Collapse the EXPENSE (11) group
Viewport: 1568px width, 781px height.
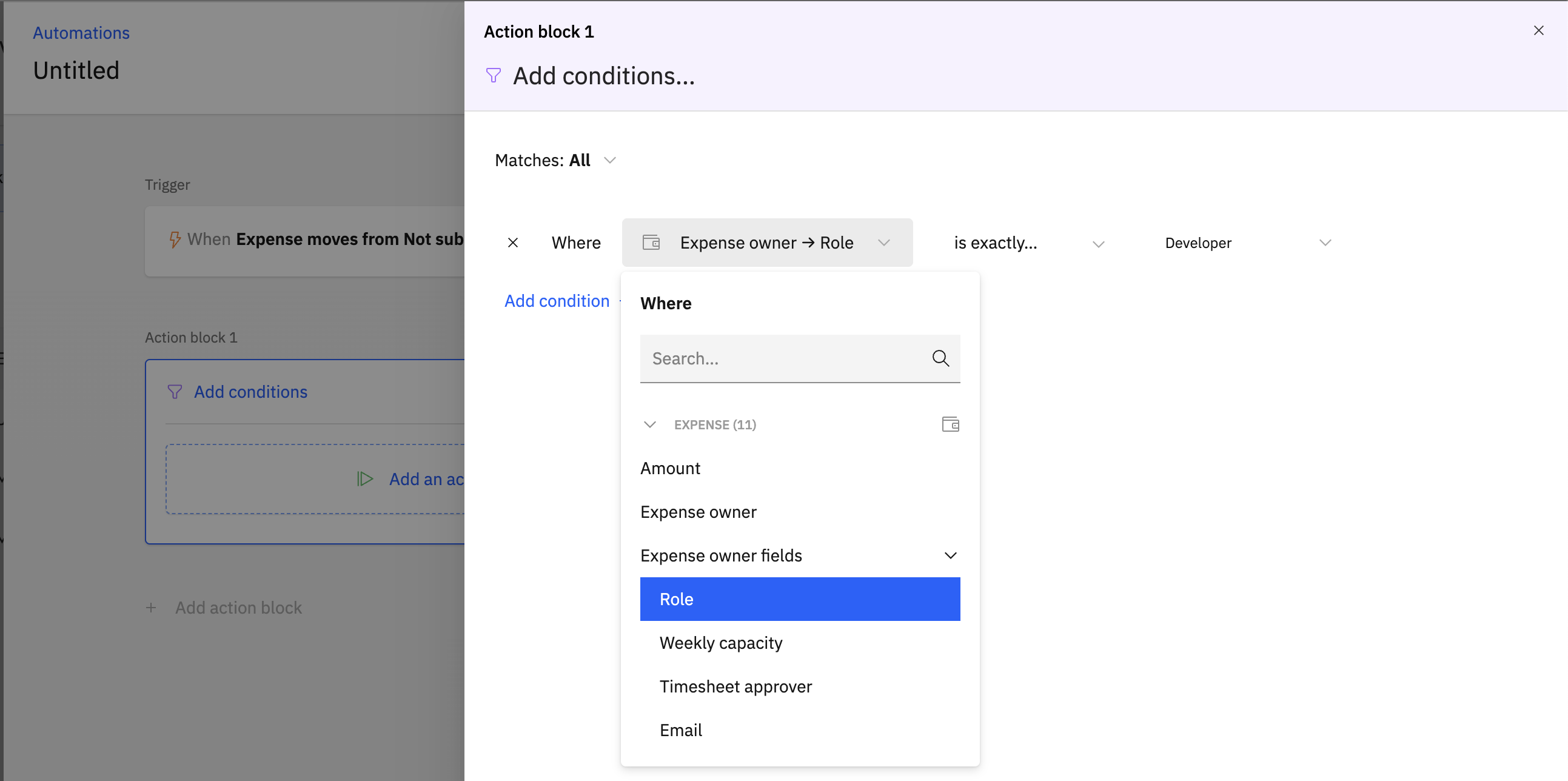coord(649,424)
